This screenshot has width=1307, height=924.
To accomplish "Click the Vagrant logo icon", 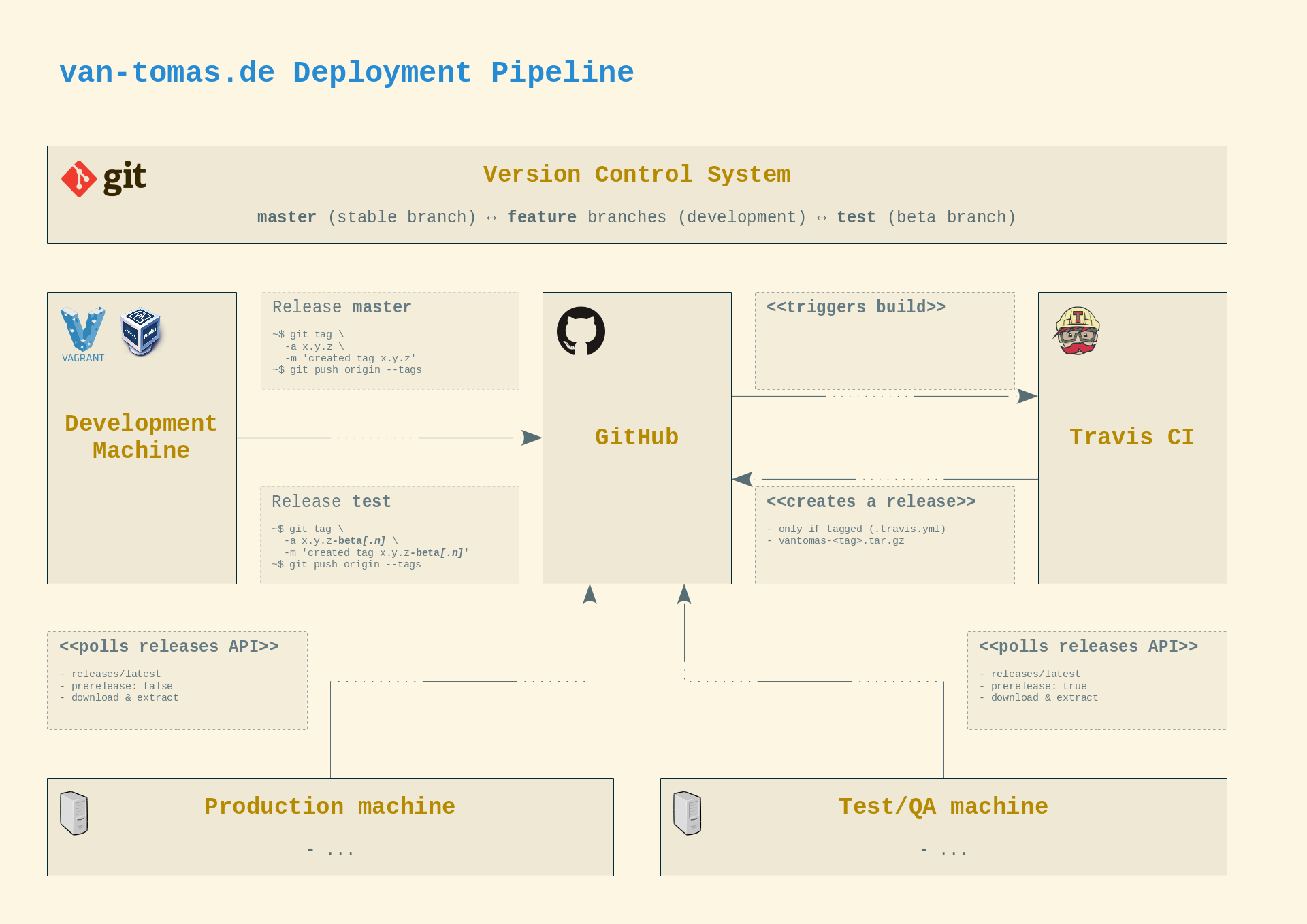I will click(83, 334).
